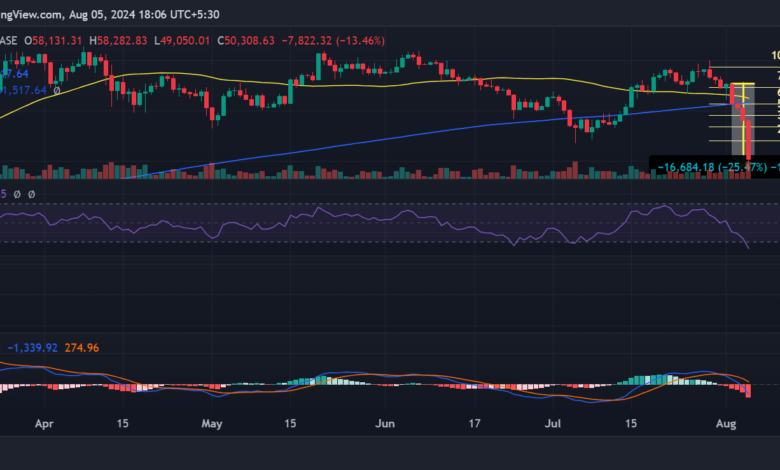Click the Apr label on time axis
780x470 pixels.
click(44, 424)
